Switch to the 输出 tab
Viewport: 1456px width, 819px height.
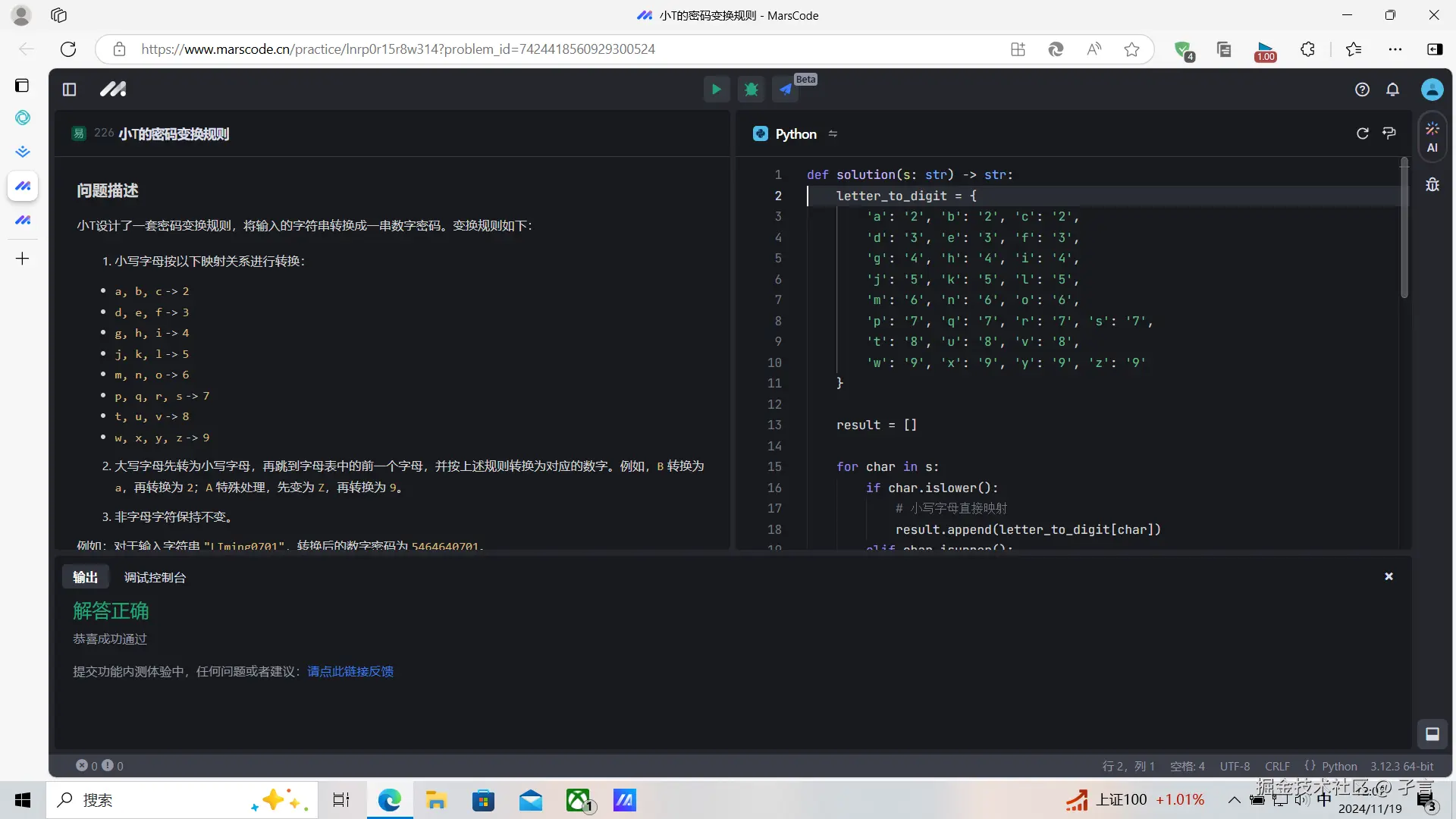pyautogui.click(x=85, y=577)
